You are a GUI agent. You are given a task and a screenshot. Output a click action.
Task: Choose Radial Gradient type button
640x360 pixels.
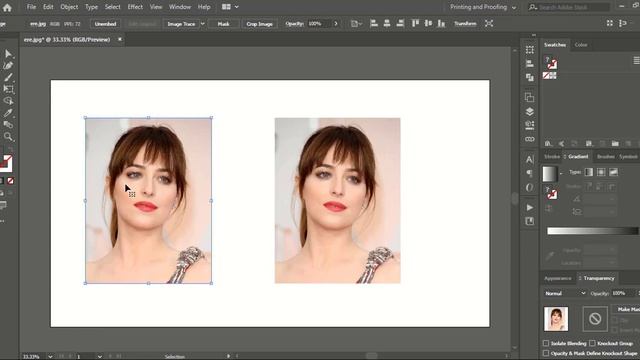point(601,172)
